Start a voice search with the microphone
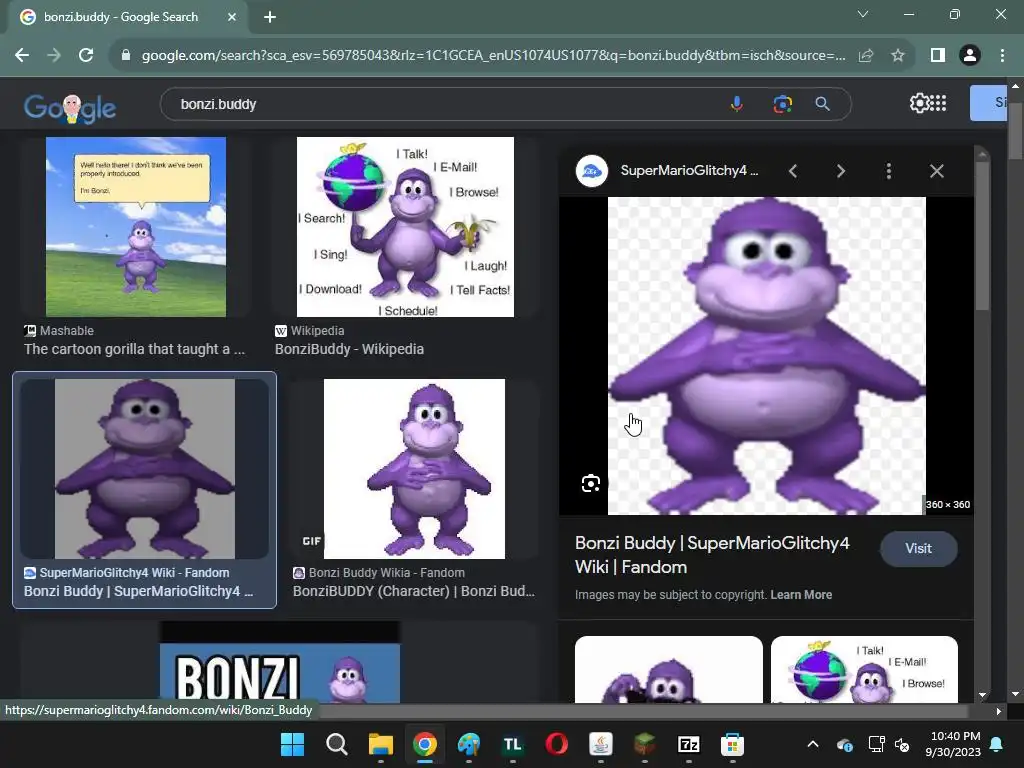The width and height of the screenshot is (1024, 768). 737,104
